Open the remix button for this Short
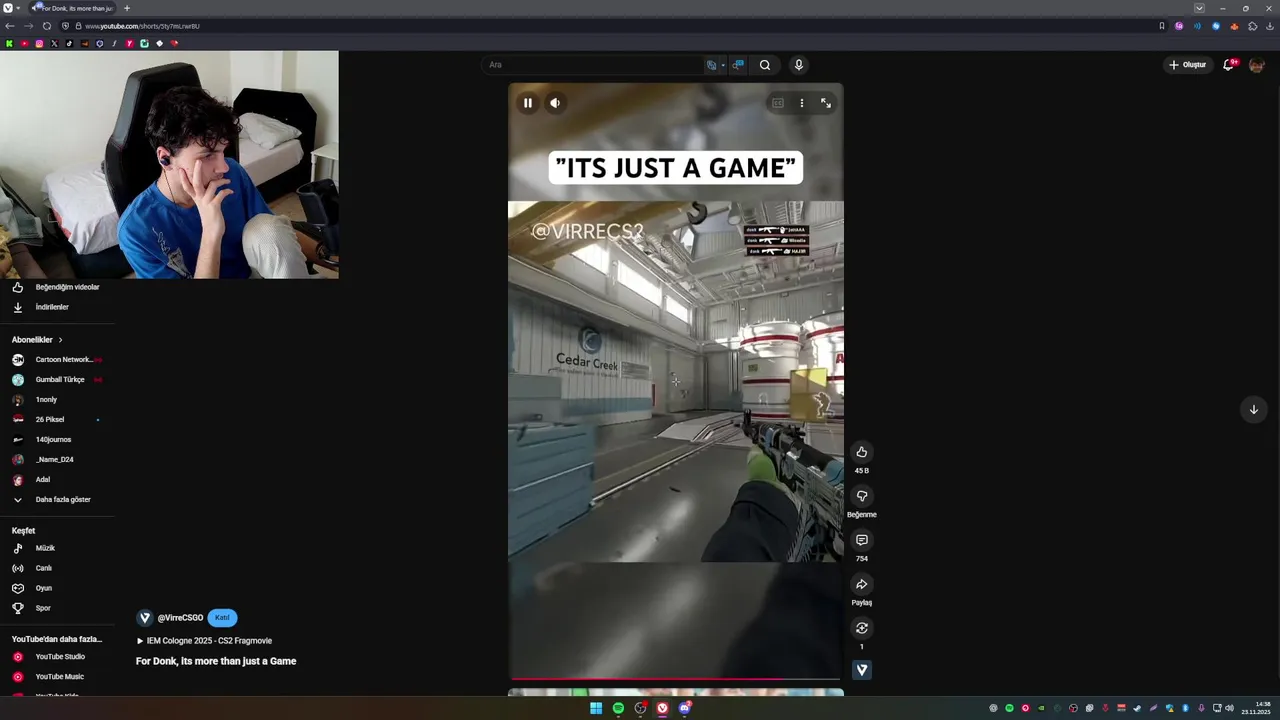This screenshot has width=1280, height=720. (x=861, y=628)
